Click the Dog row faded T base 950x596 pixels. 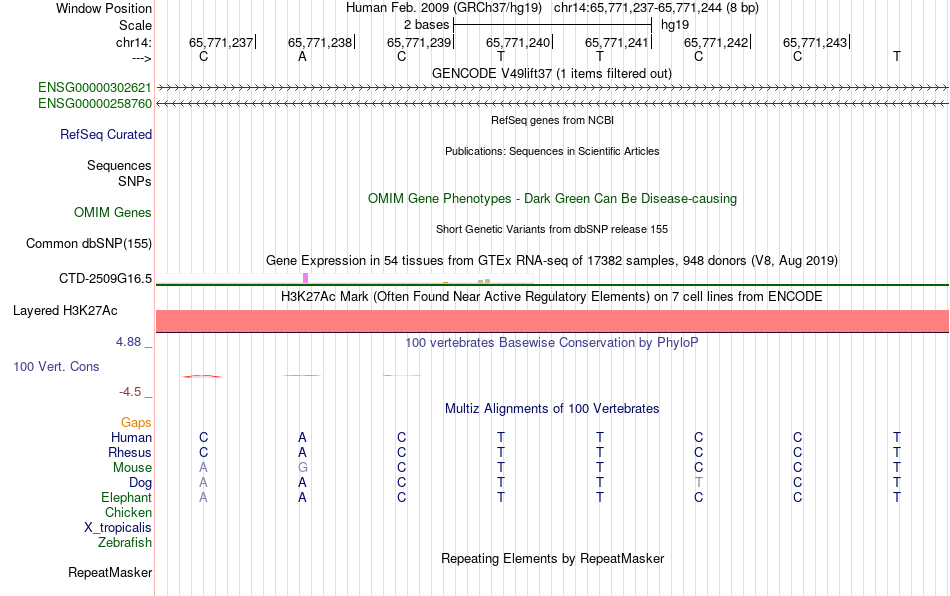tap(699, 483)
